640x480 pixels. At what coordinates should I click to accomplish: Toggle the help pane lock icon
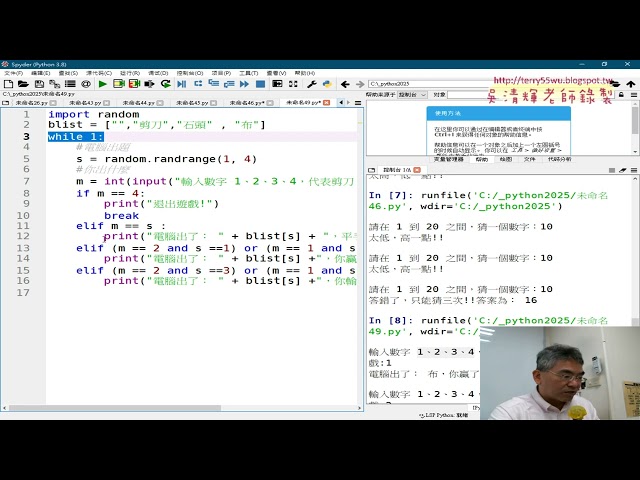(x=621, y=95)
